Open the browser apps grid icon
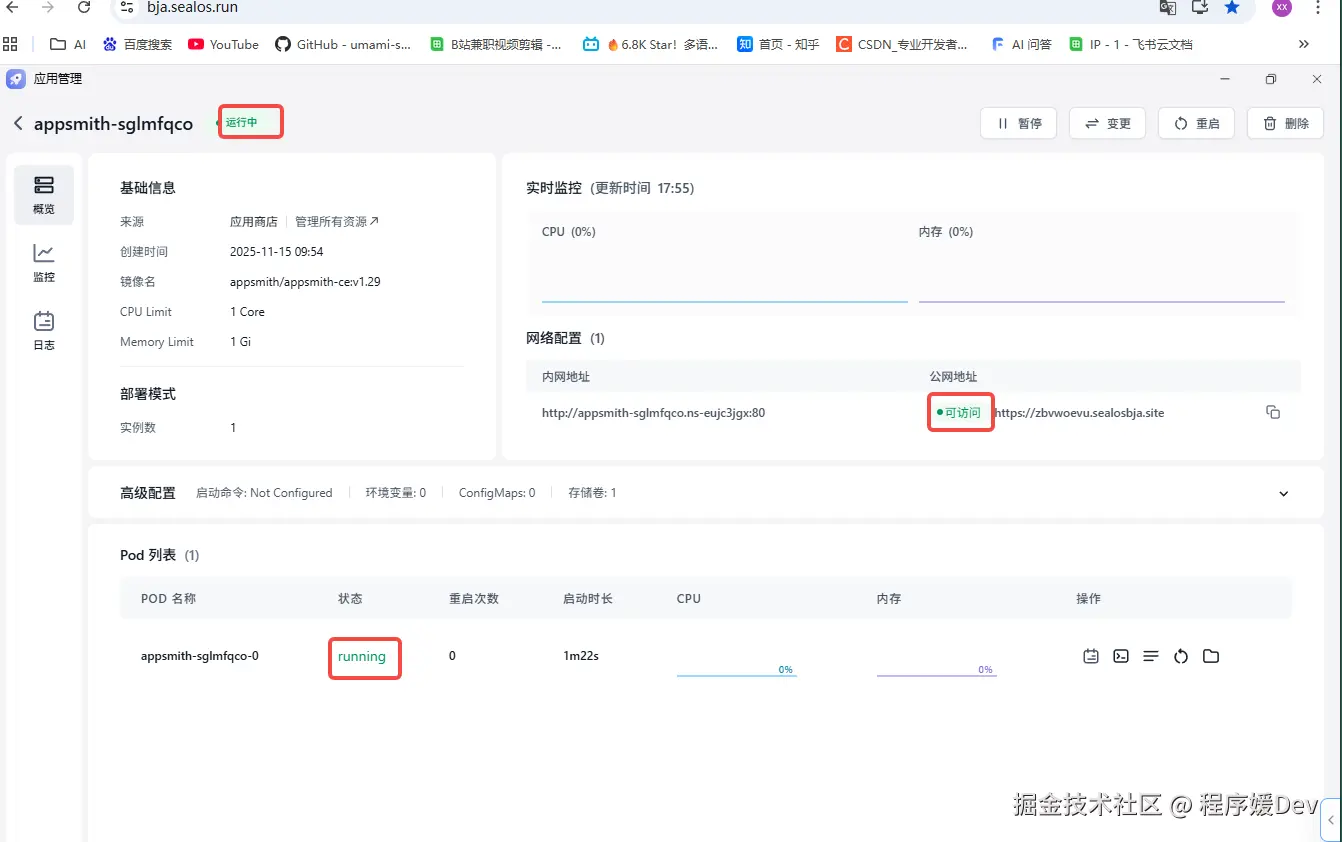The width and height of the screenshot is (1342, 842). [11, 44]
